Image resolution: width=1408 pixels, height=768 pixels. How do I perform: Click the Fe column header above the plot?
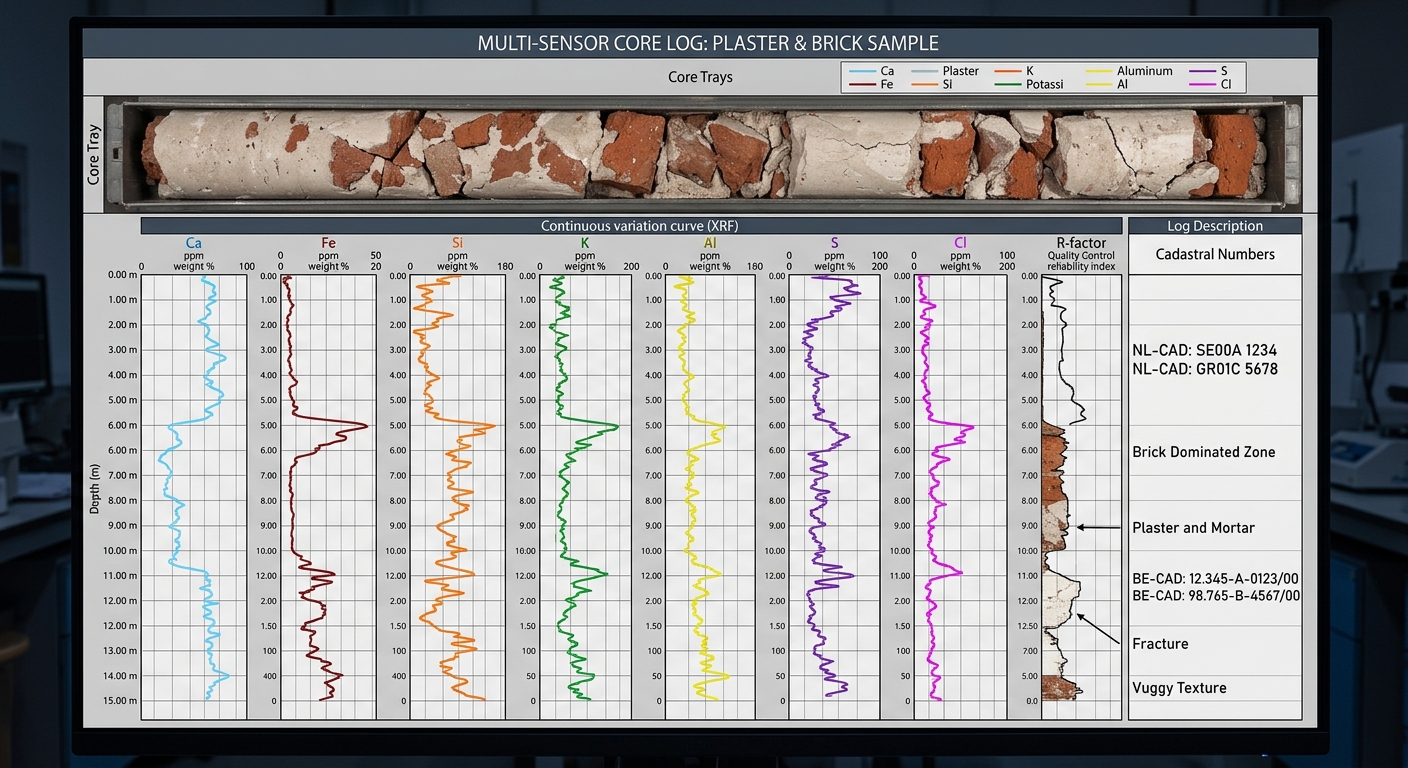pyautogui.click(x=328, y=243)
